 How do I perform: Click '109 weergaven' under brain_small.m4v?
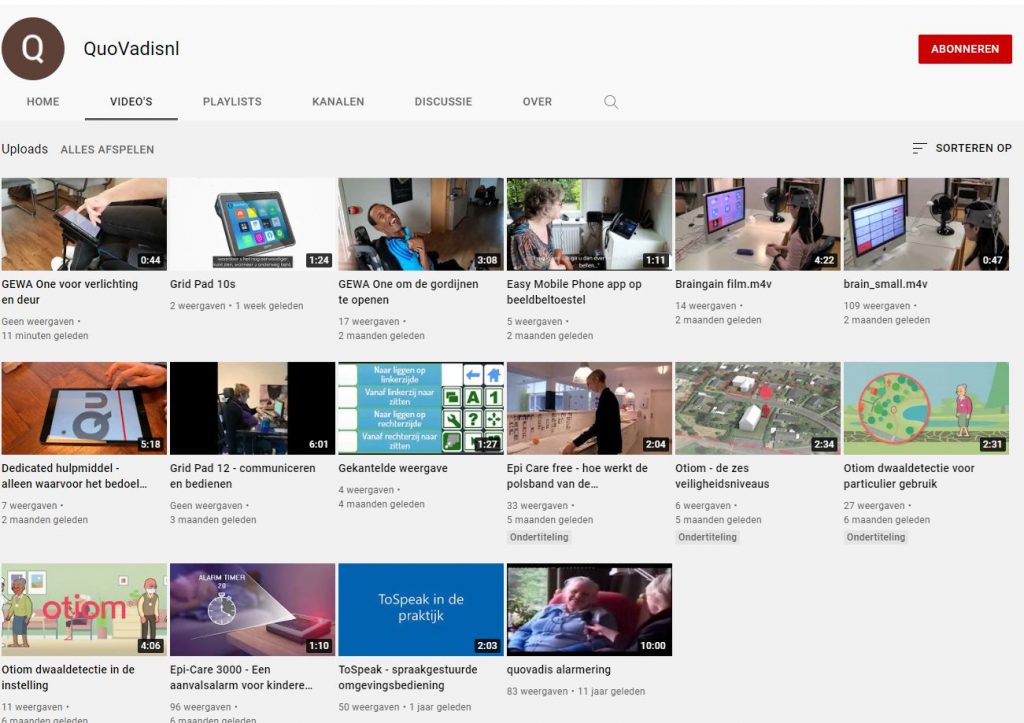click(x=877, y=306)
